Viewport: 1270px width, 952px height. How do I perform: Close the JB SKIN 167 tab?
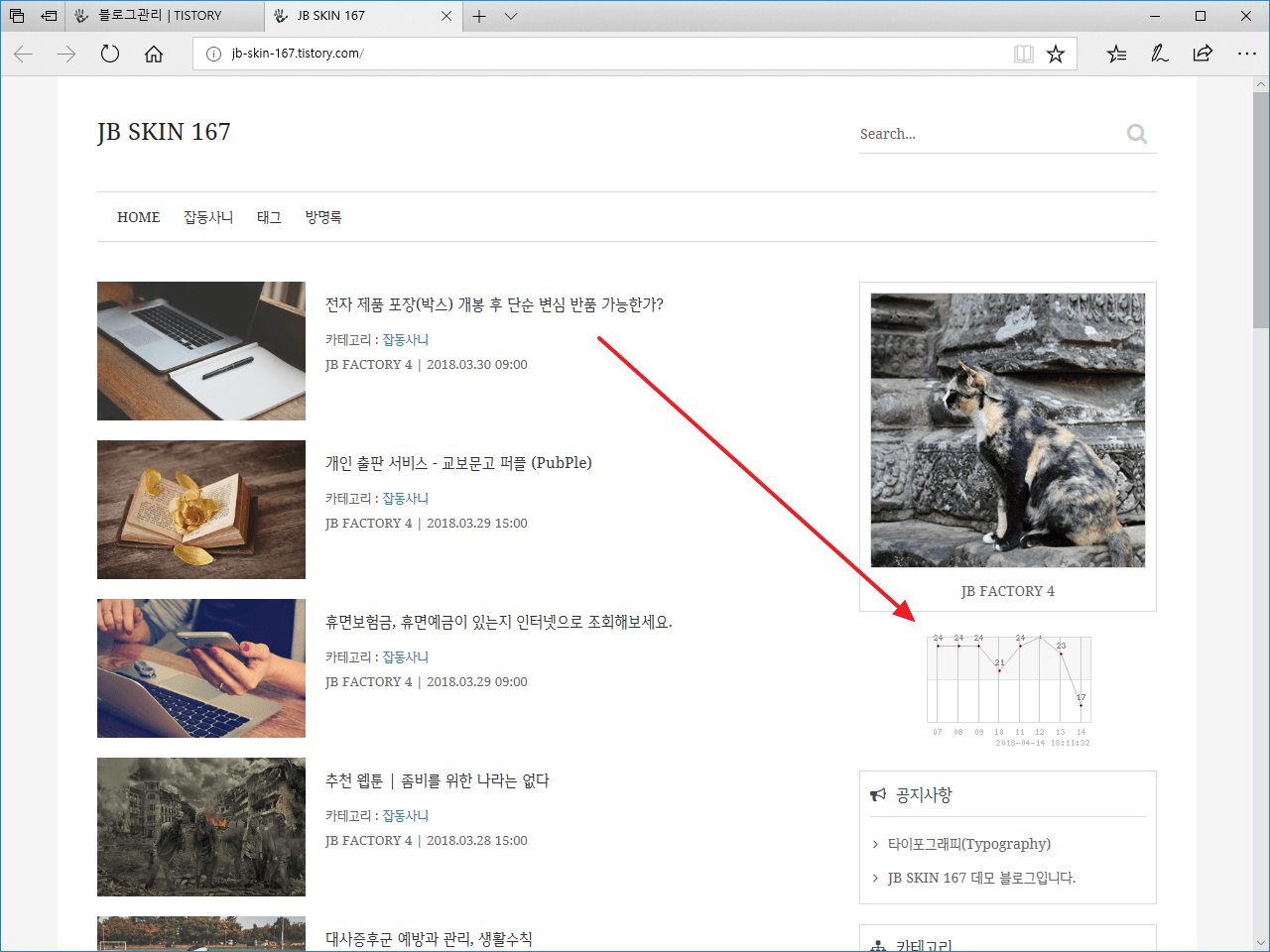[446, 16]
